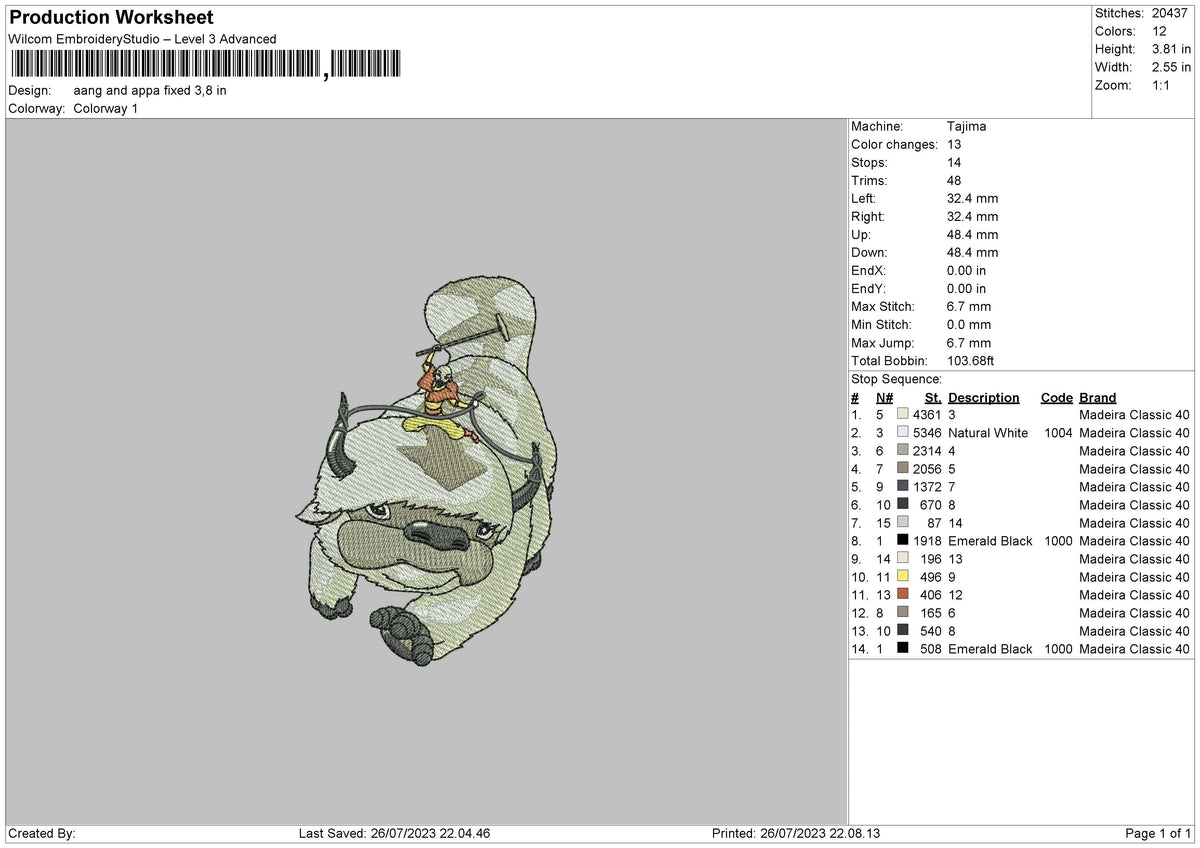Click the Stitches value 20437

coord(1171,13)
